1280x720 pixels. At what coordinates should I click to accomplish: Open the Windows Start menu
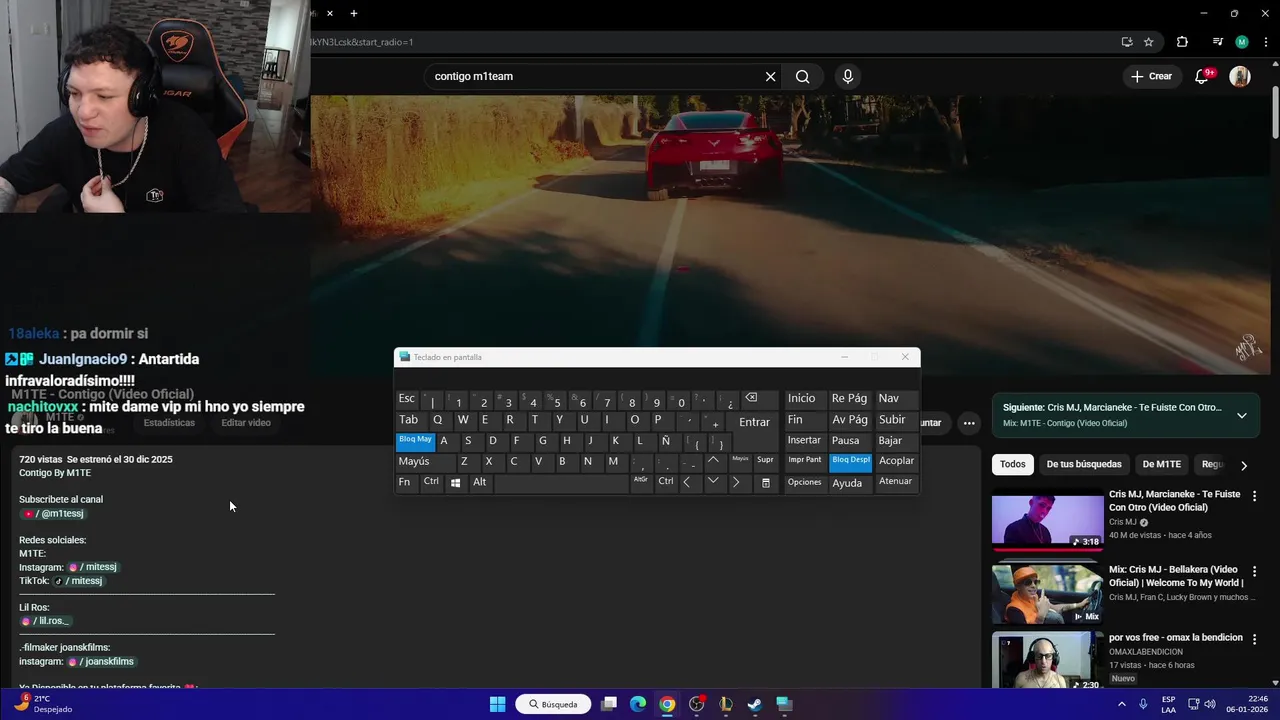tap(497, 704)
